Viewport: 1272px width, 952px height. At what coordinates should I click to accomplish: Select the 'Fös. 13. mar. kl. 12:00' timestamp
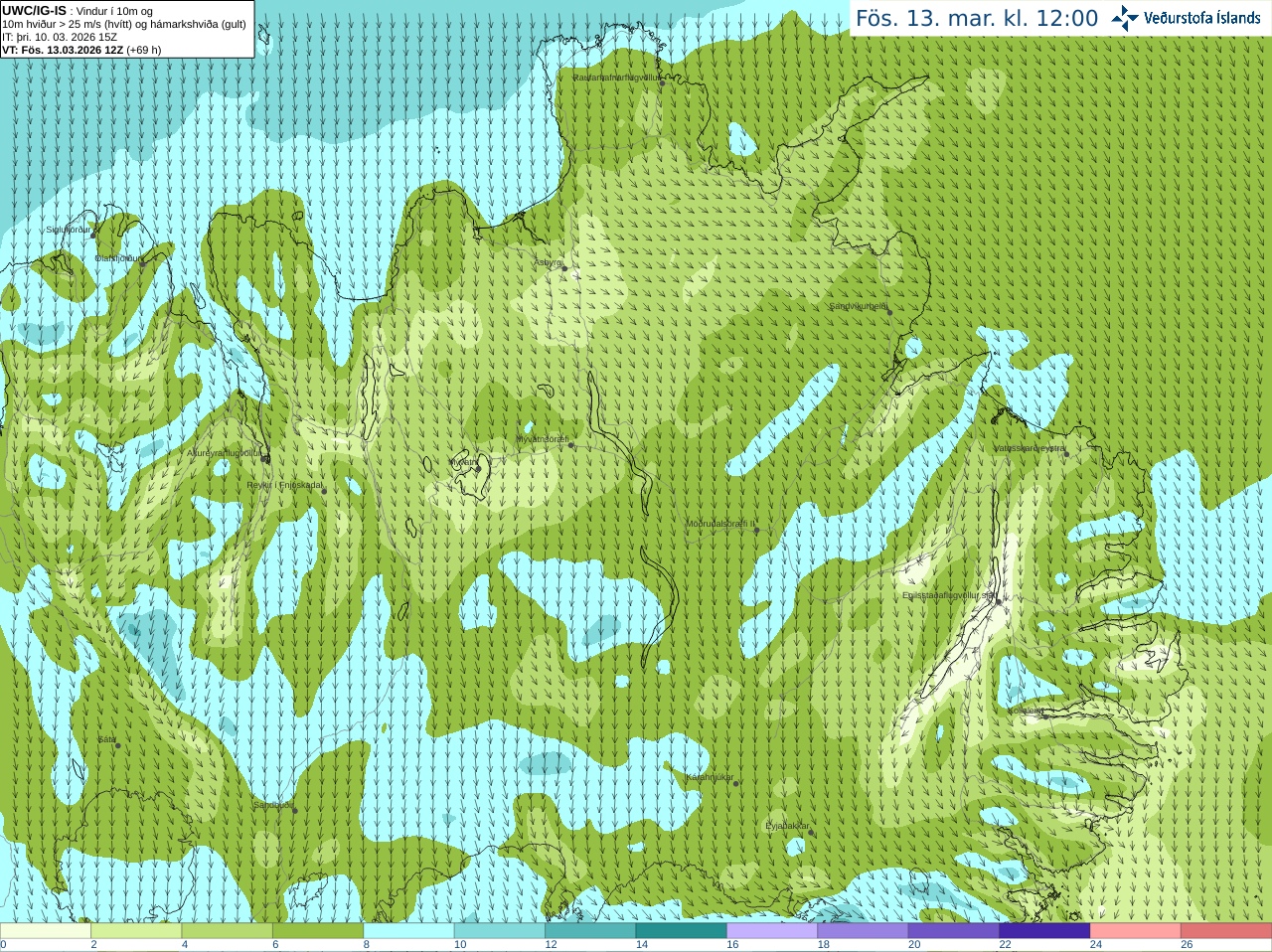(x=977, y=19)
